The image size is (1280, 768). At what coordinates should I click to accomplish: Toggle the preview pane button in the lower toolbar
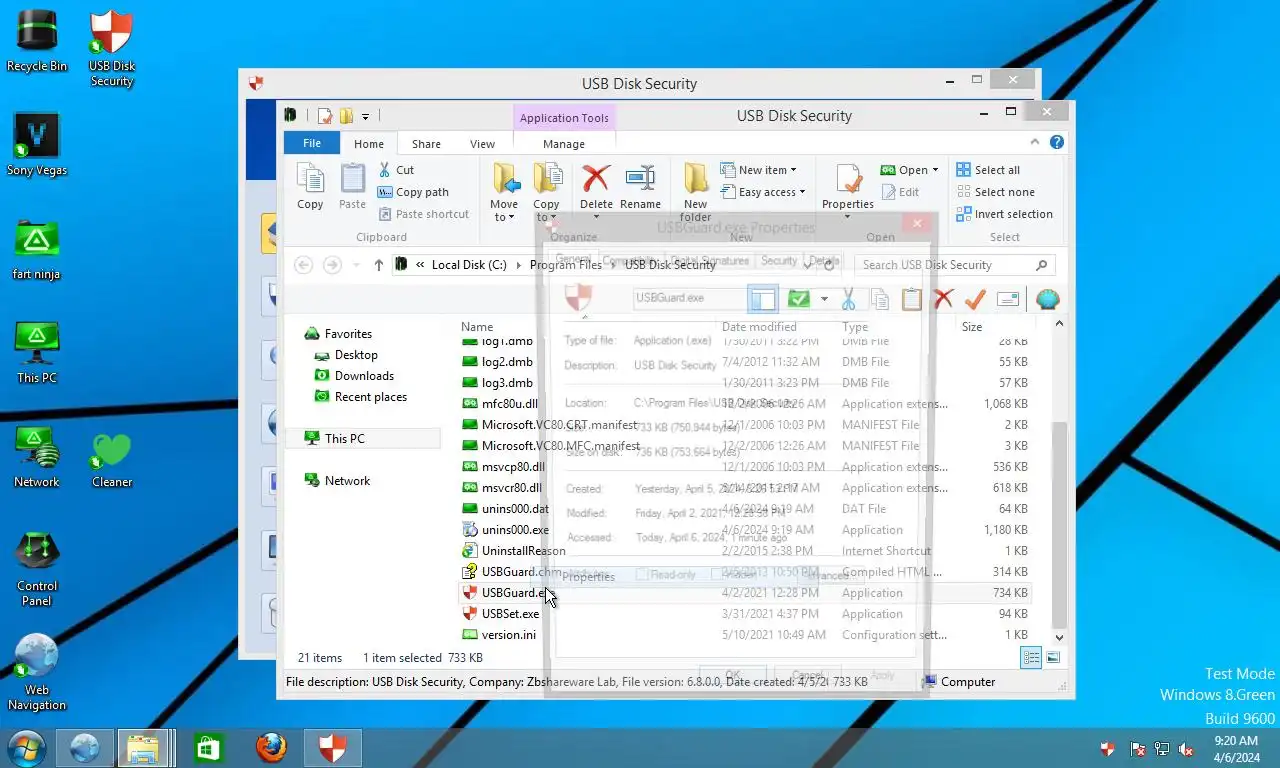point(763,299)
